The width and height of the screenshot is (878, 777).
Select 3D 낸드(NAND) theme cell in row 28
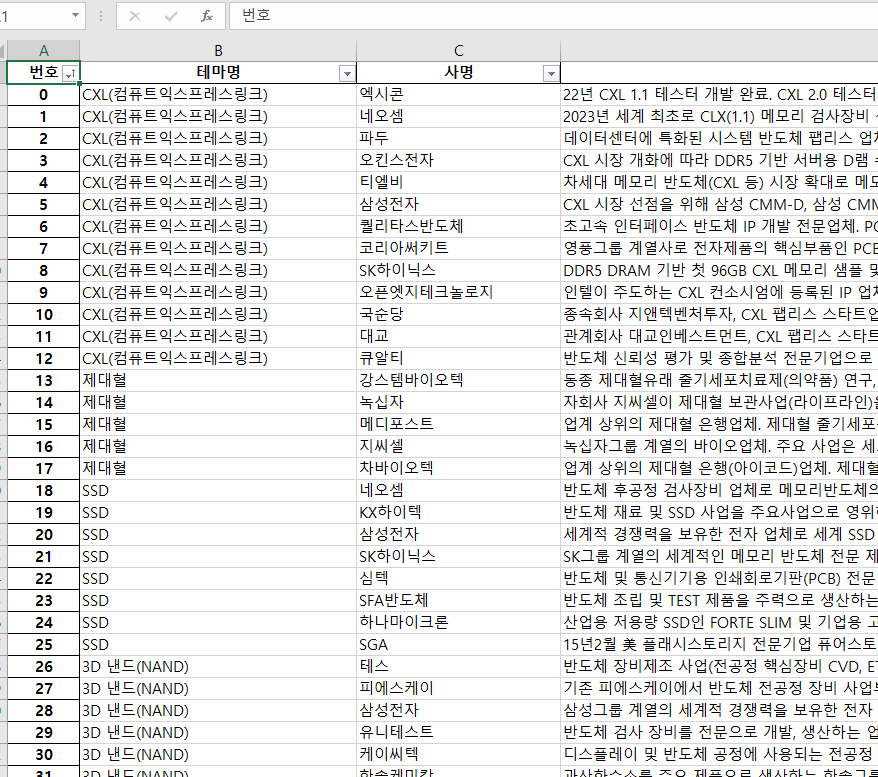coord(218,710)
